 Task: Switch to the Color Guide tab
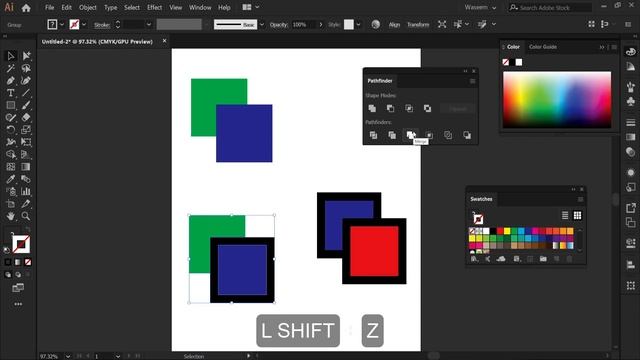[543, 47]
